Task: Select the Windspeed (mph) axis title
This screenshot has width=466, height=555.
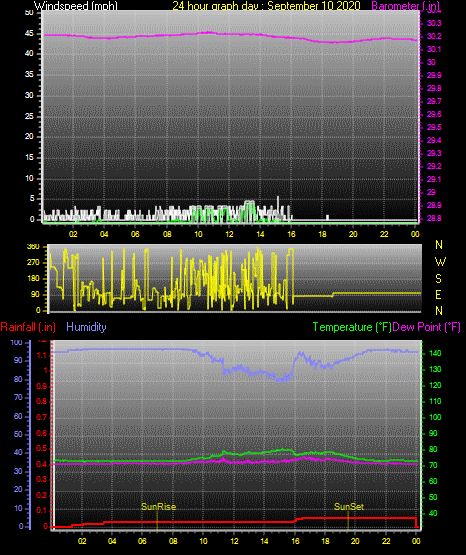Action: (76, 6)
